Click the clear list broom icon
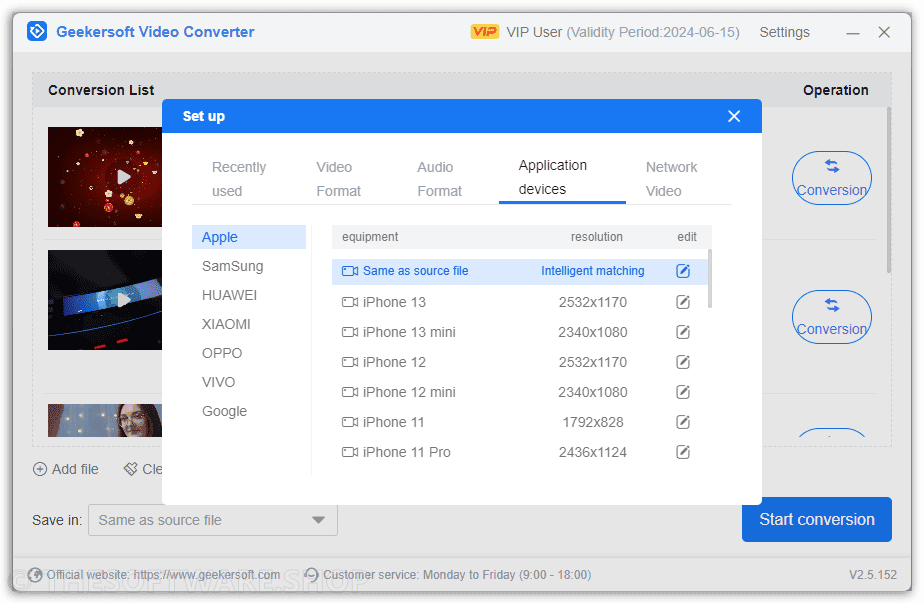Screen dimensions: 924x603 tap(130, 469)
